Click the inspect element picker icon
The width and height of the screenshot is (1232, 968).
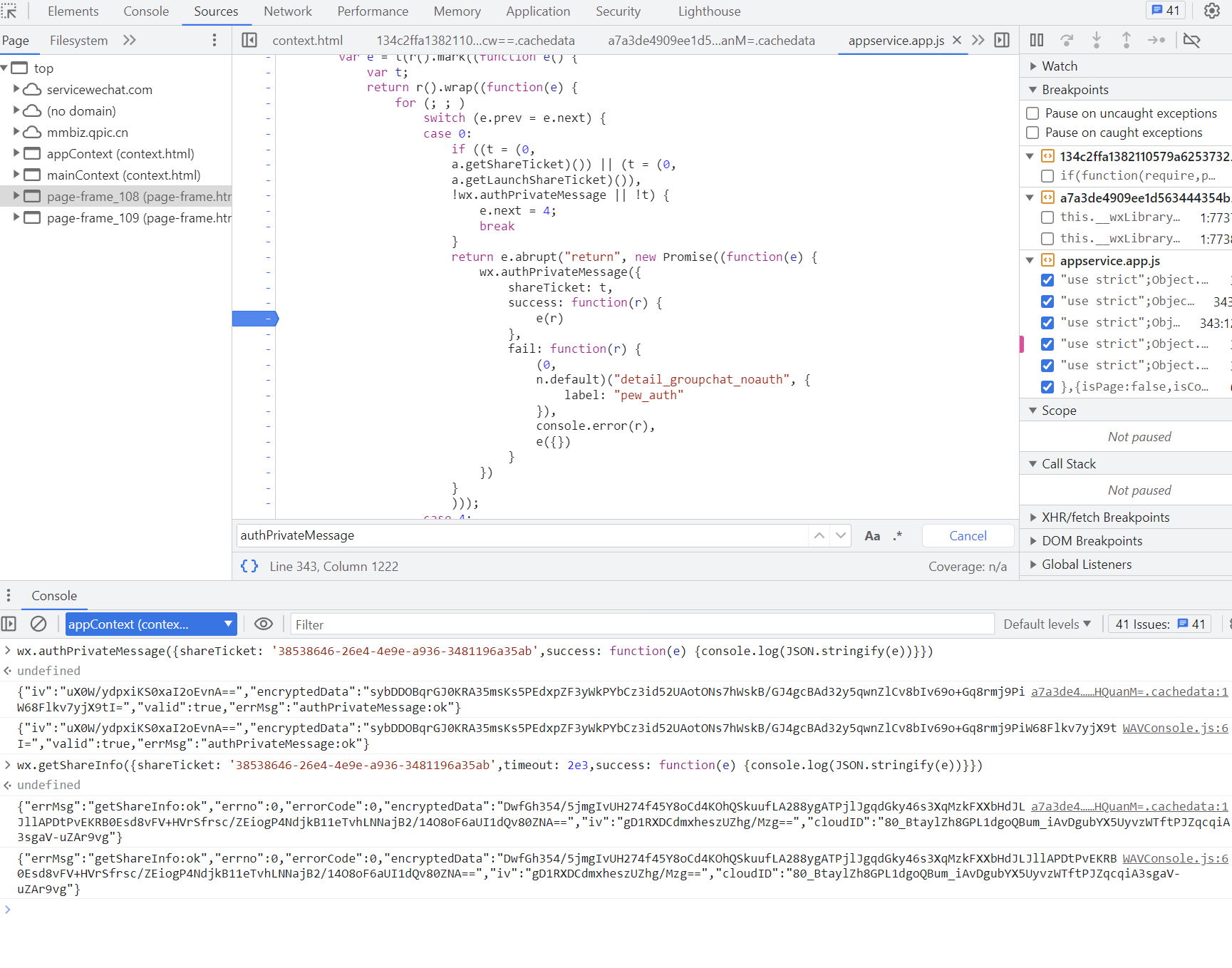(9, 11)
